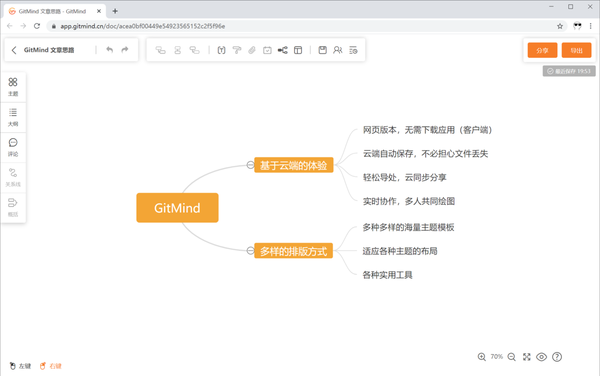Insert a parent node from the toolbar
The image size is (600, 376).
(x=195, y=50)
